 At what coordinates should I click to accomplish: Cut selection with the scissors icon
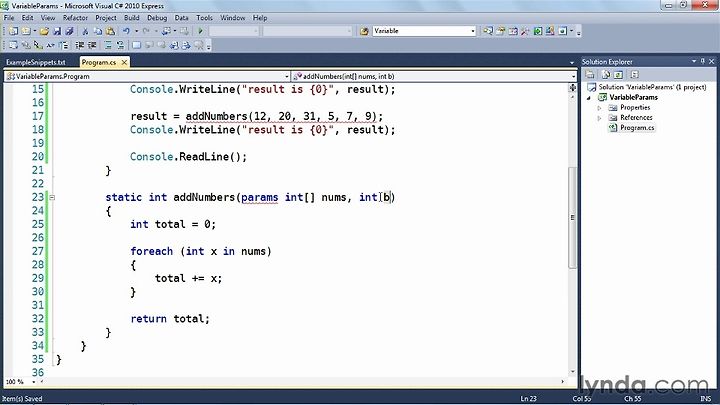click(x=85, y=31)
